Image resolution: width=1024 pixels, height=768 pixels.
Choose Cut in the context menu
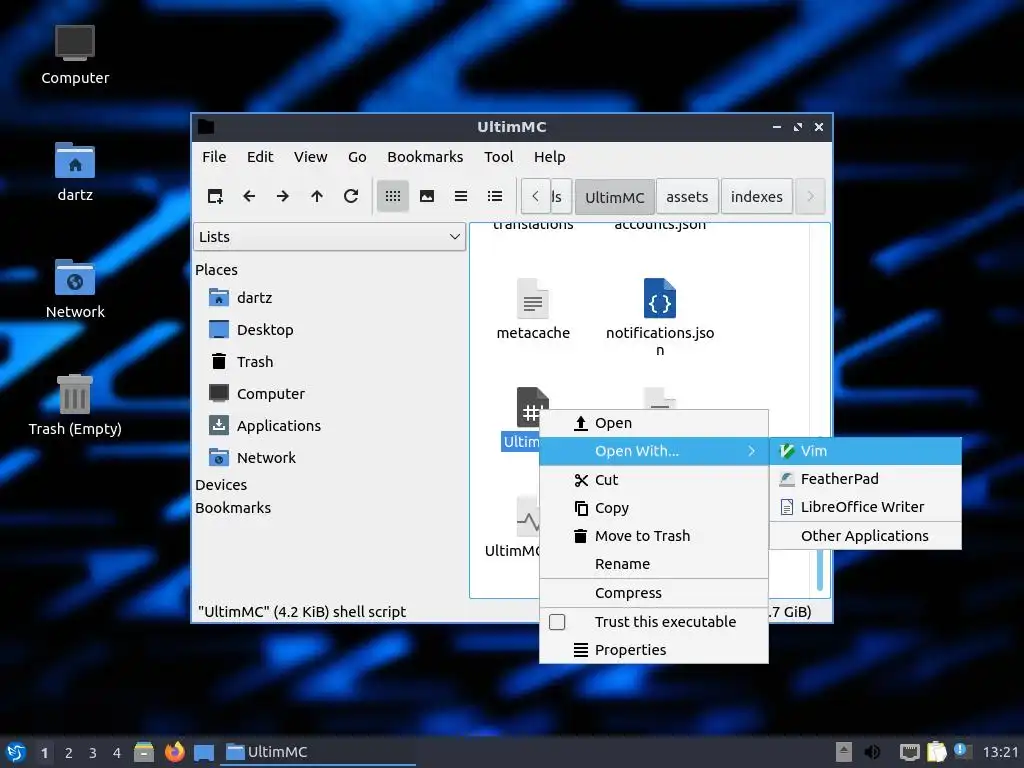click(654, 480)
